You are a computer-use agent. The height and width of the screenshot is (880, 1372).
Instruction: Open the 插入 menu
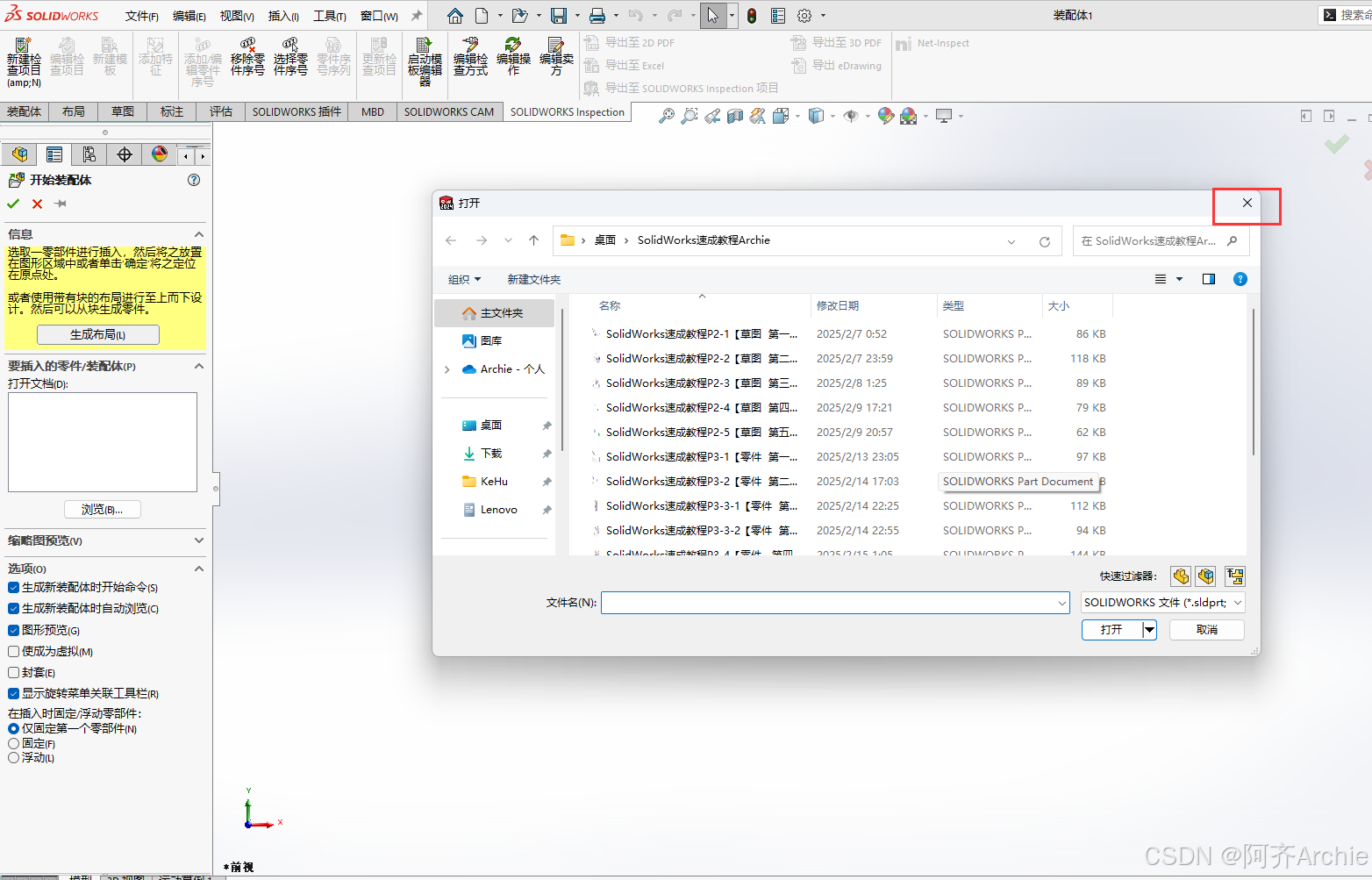pos(283,16)
